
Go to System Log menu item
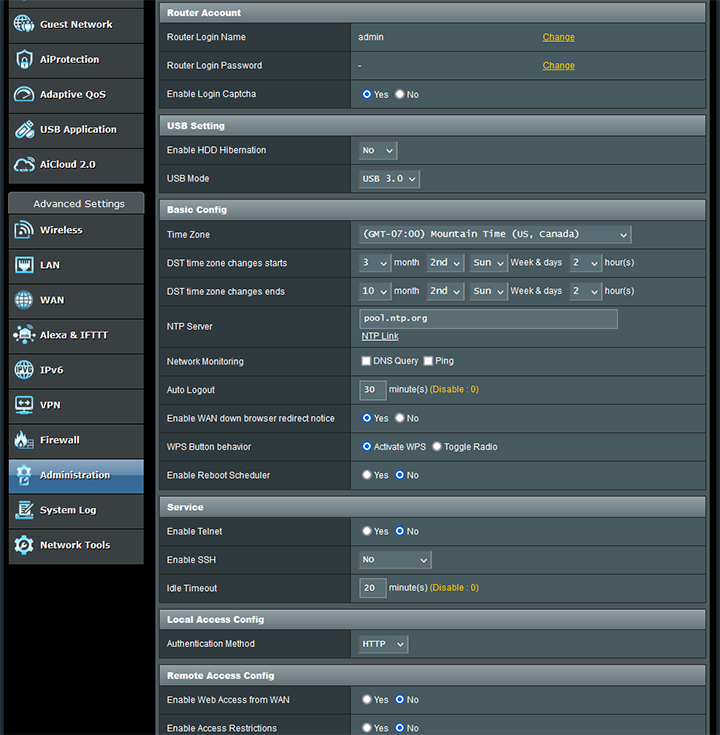pos(68,510)
